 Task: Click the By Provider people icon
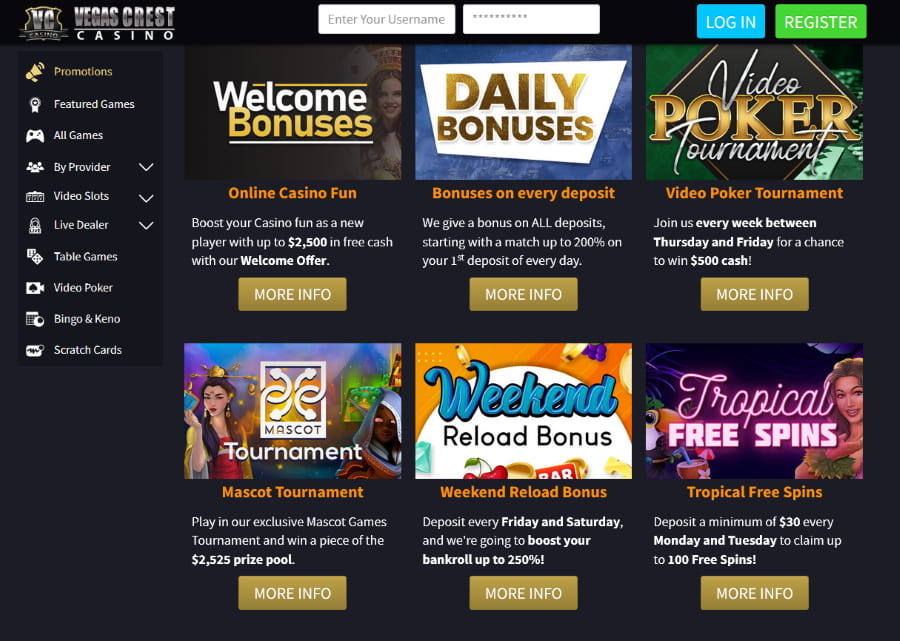[x=35, y=167]
